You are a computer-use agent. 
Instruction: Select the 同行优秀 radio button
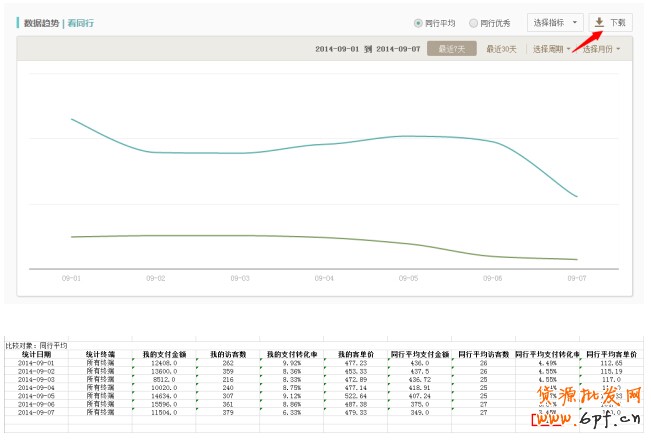[x=473, y=23]
